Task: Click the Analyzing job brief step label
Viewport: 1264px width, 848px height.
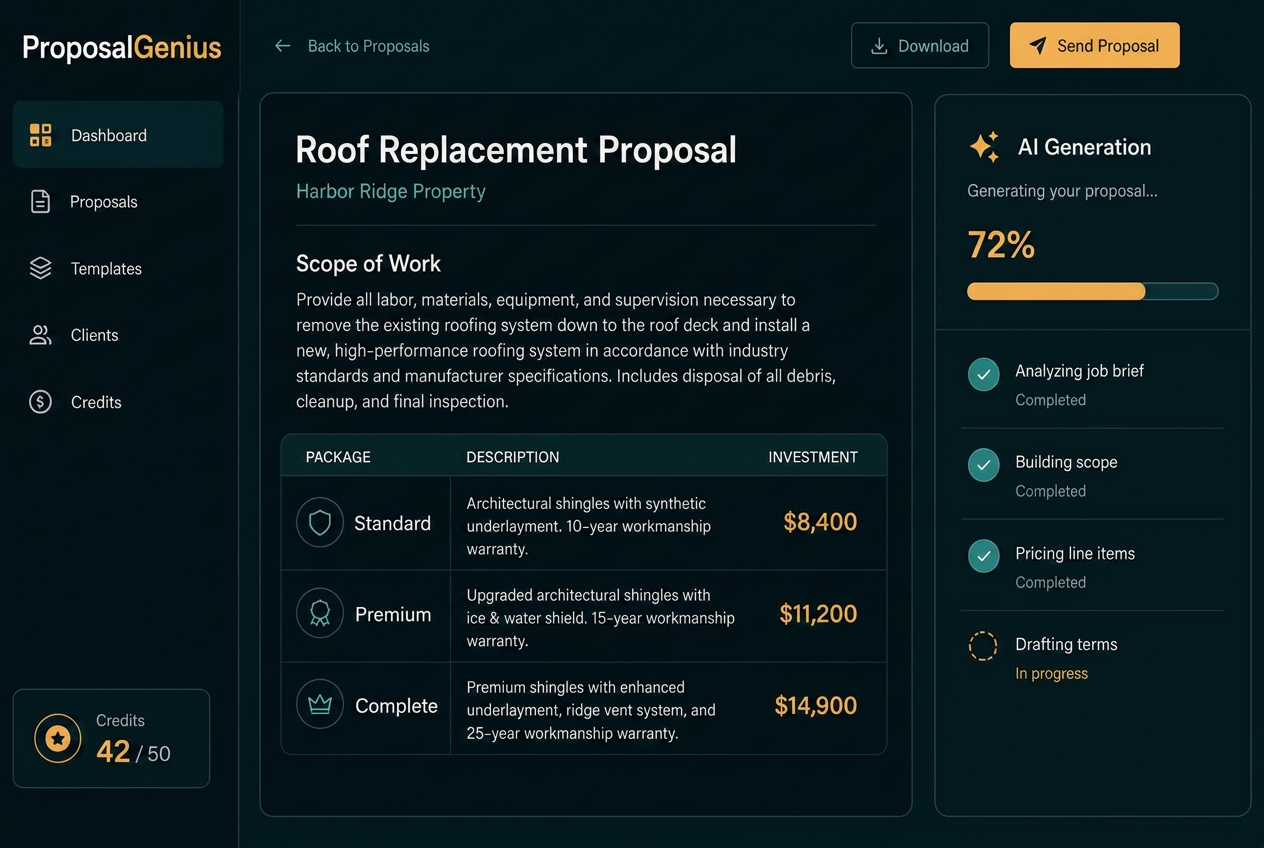Action: click(1079, 371)
